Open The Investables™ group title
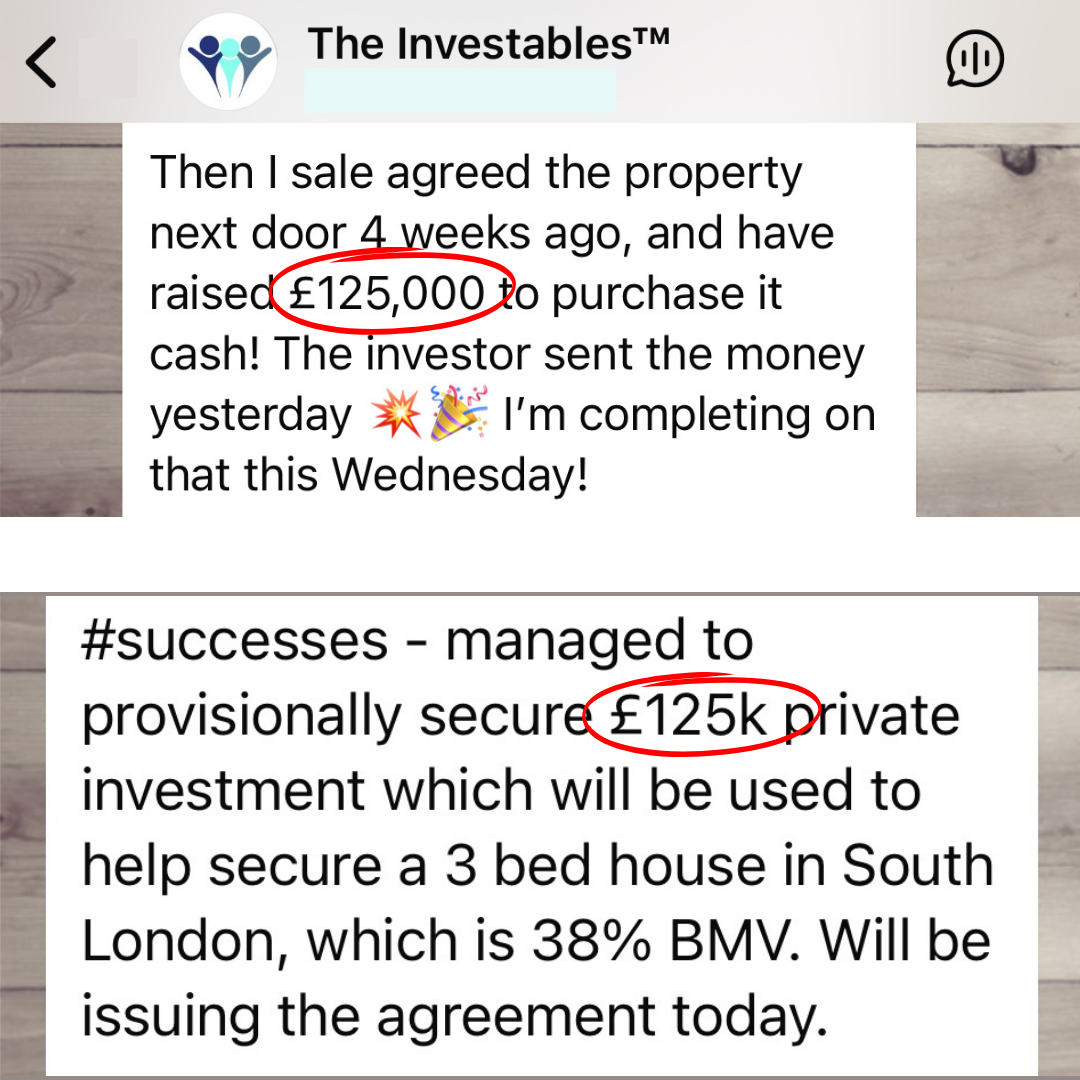1080x1080 pixels. coord(488,42)
